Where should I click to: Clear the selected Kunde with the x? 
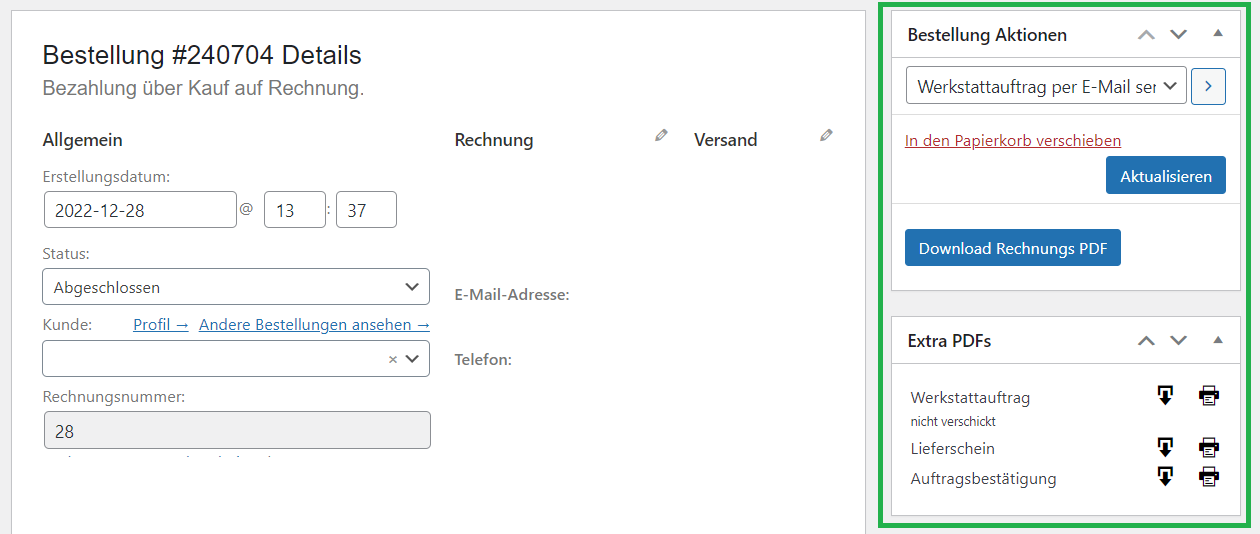pos(393,359)
